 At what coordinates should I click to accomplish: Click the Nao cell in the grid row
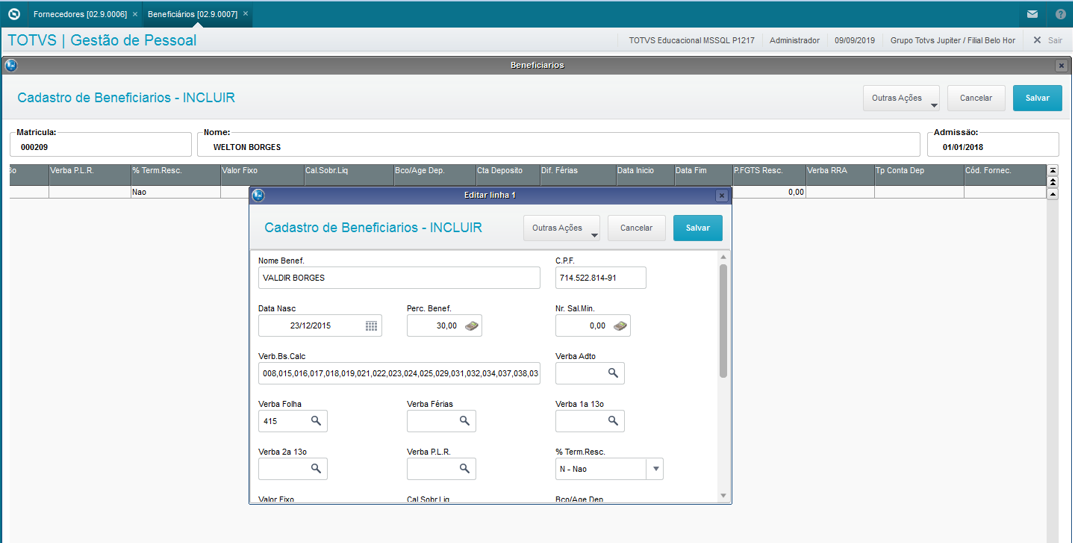pos(175,192)
